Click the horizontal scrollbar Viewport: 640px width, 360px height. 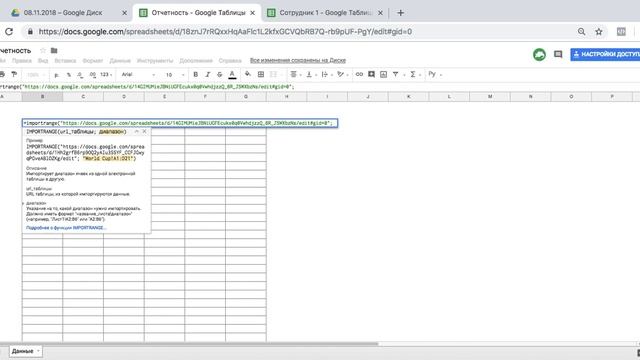(189, 344)
